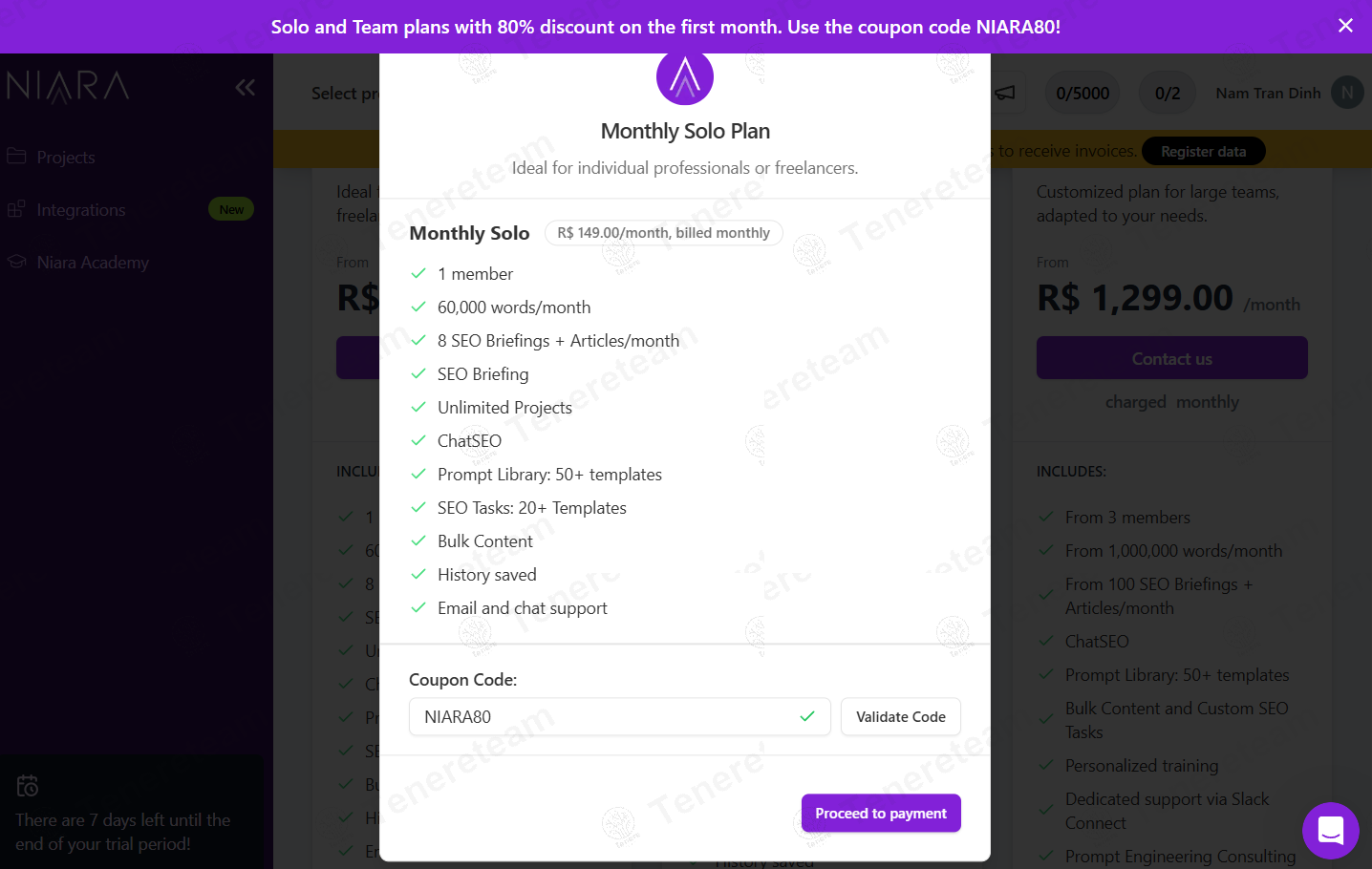Go to Integrations menu item
This screenshot has width=1372, height=869.
pos(81,210)
